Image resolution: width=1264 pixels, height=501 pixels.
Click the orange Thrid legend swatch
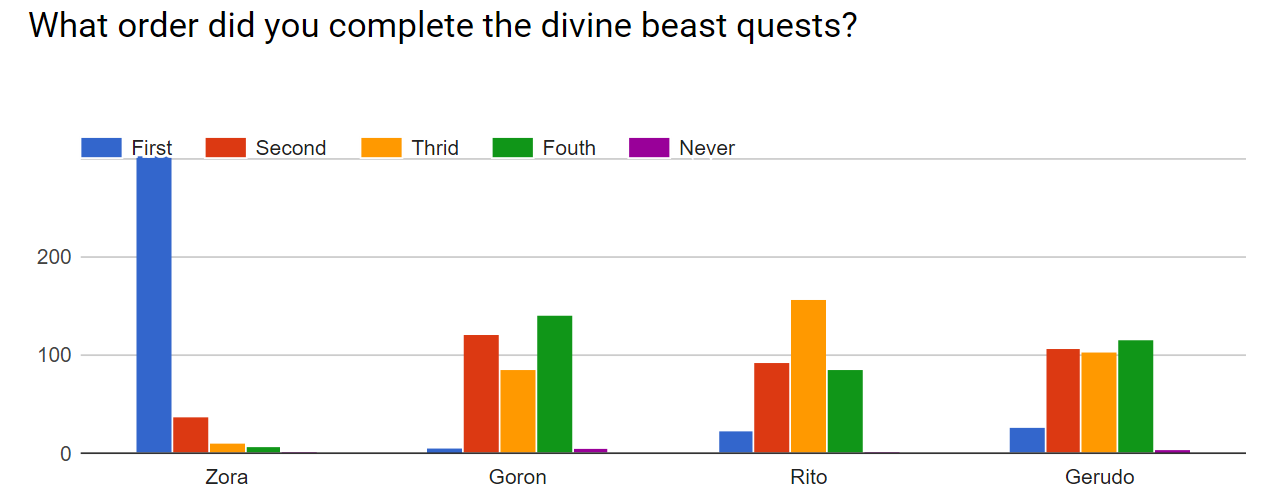pos(381,148)
